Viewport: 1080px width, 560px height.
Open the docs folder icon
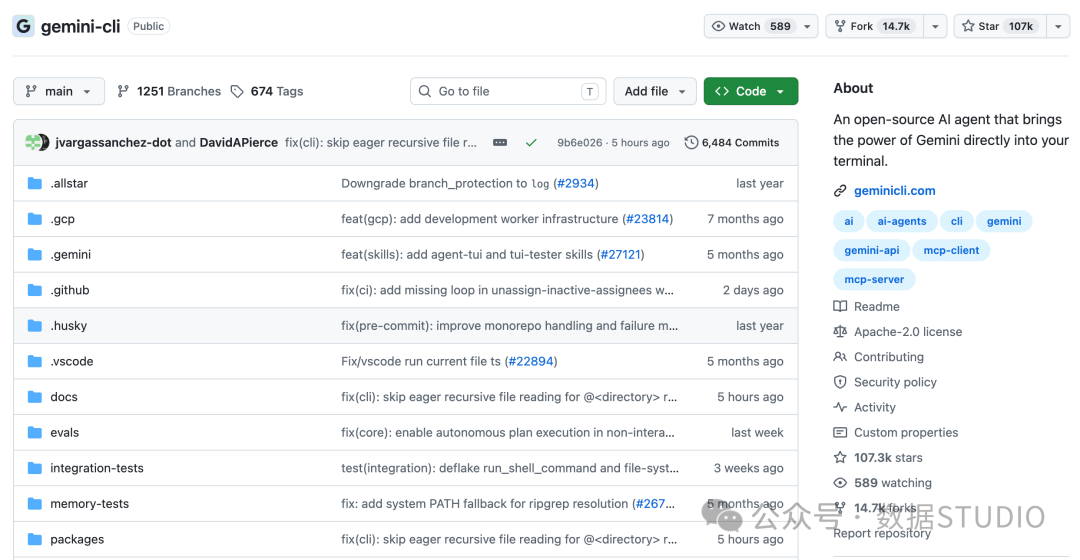tap(34, 397)
